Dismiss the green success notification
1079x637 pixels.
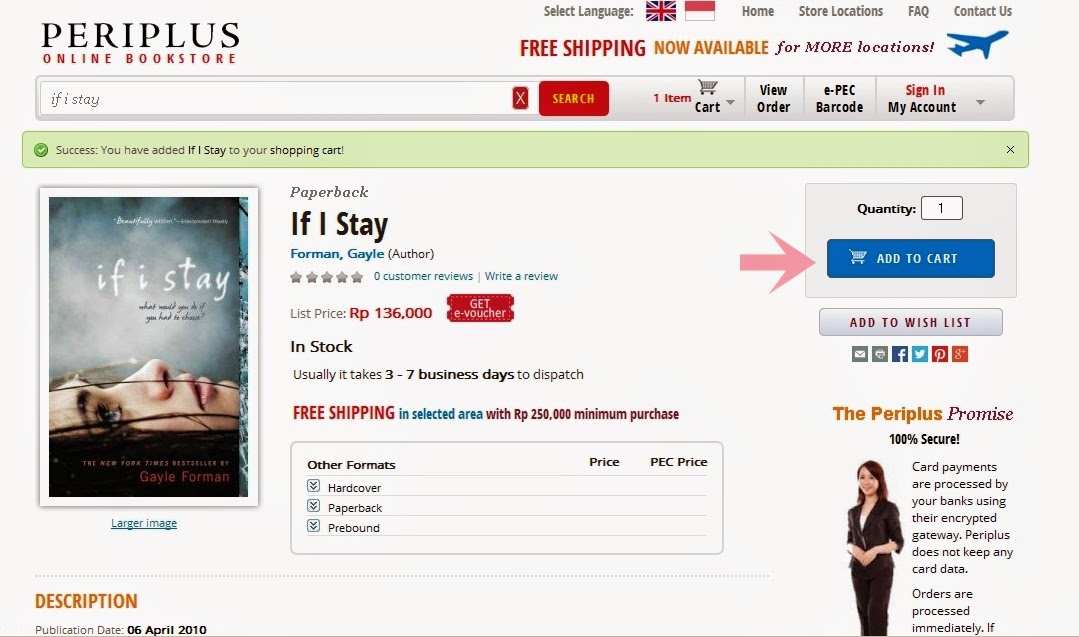[x=1010, y=149]
